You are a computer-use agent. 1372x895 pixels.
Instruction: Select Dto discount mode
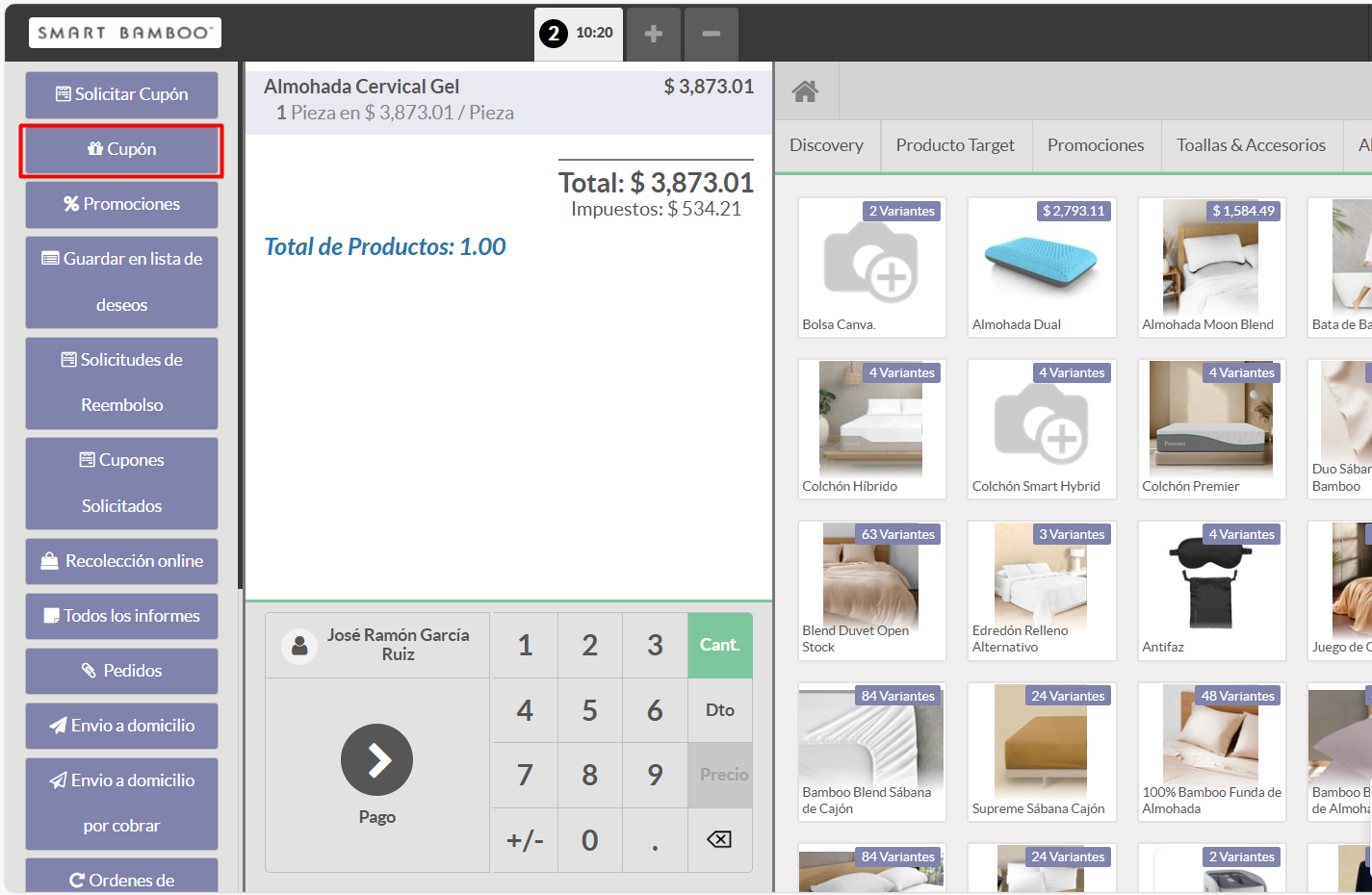719,710
